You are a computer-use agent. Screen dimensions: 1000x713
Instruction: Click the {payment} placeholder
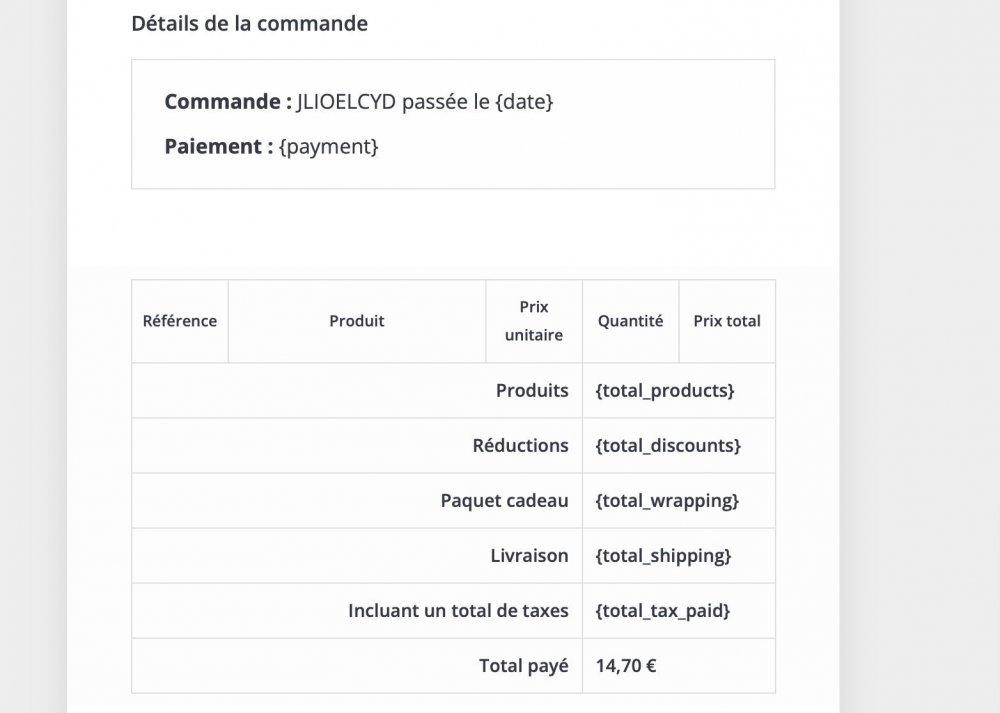329,146
